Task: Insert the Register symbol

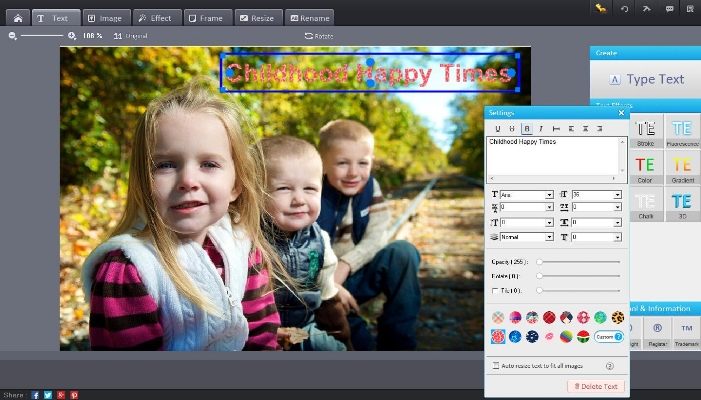Action: pos(657,333)
